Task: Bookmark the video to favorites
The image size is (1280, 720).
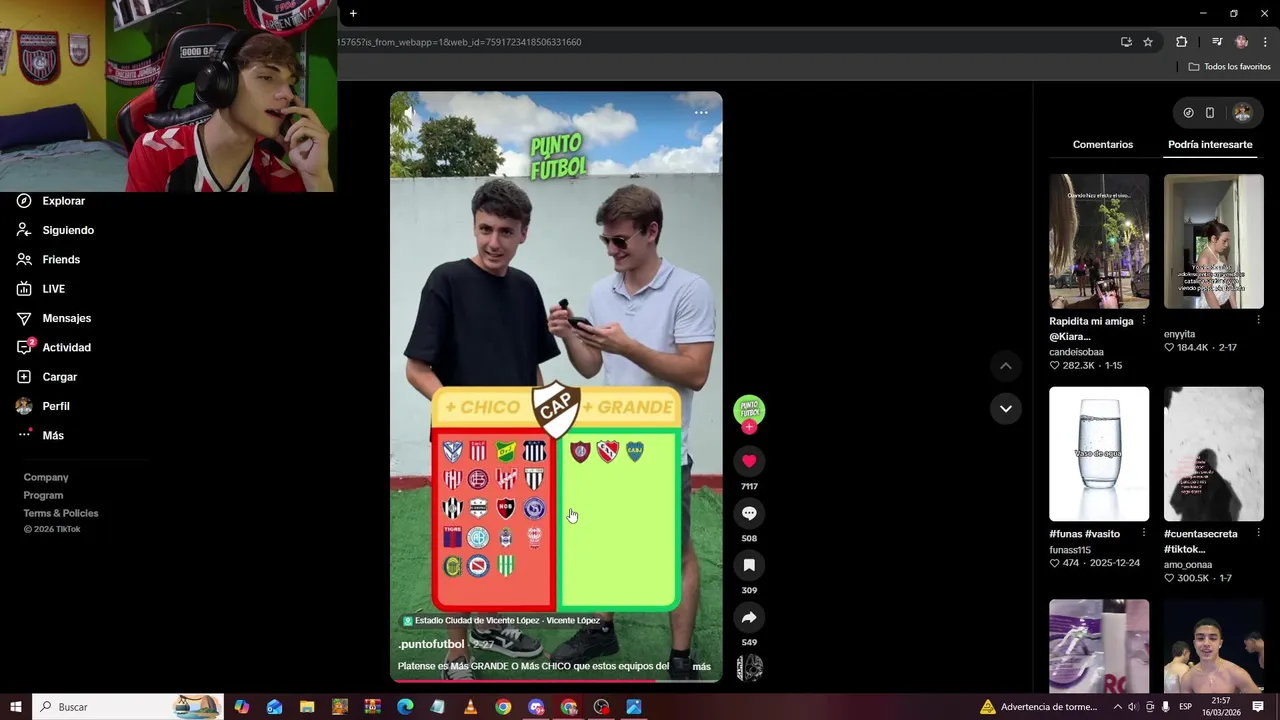Action: (749, 565)
